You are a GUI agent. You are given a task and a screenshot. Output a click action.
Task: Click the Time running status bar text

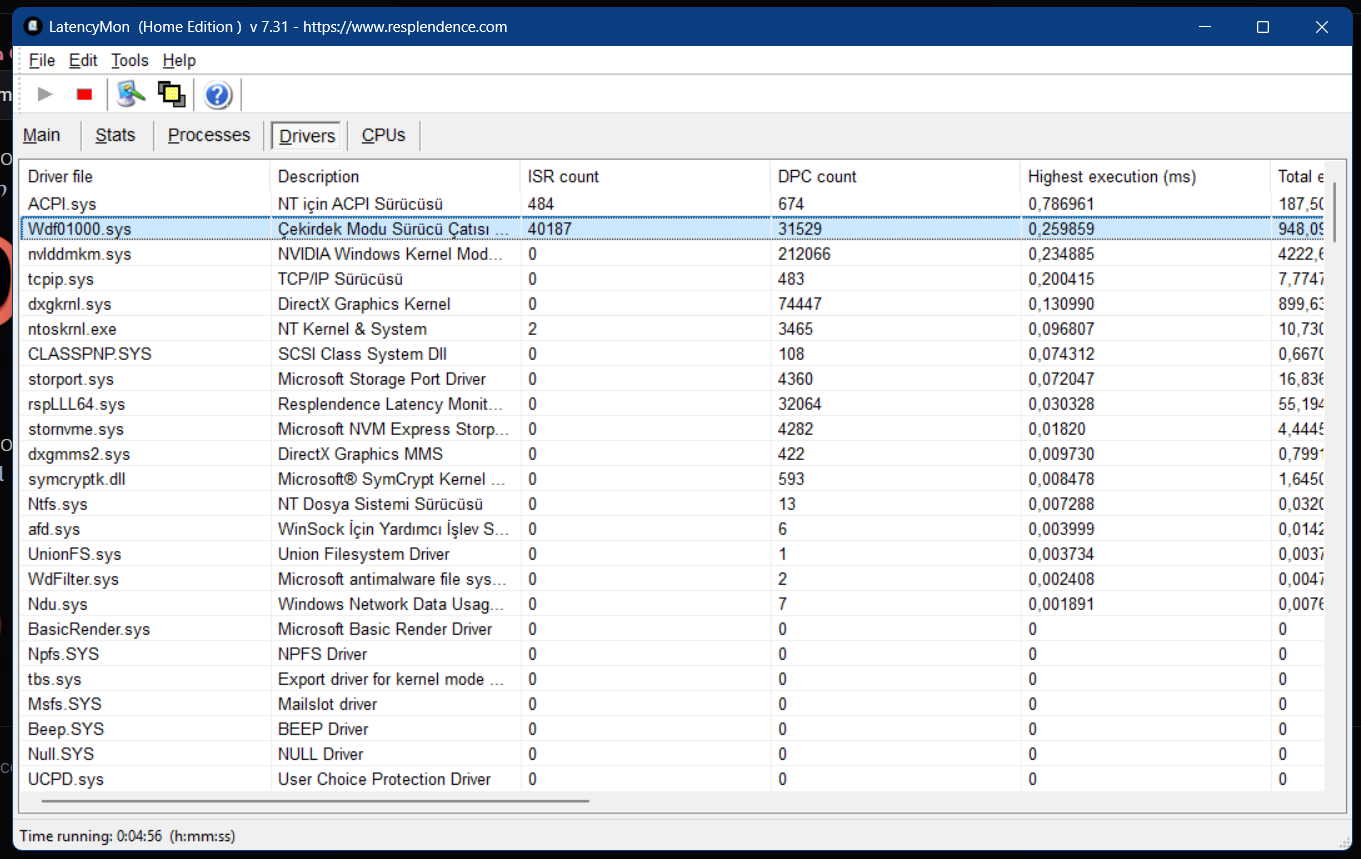(x=127, y=836)
